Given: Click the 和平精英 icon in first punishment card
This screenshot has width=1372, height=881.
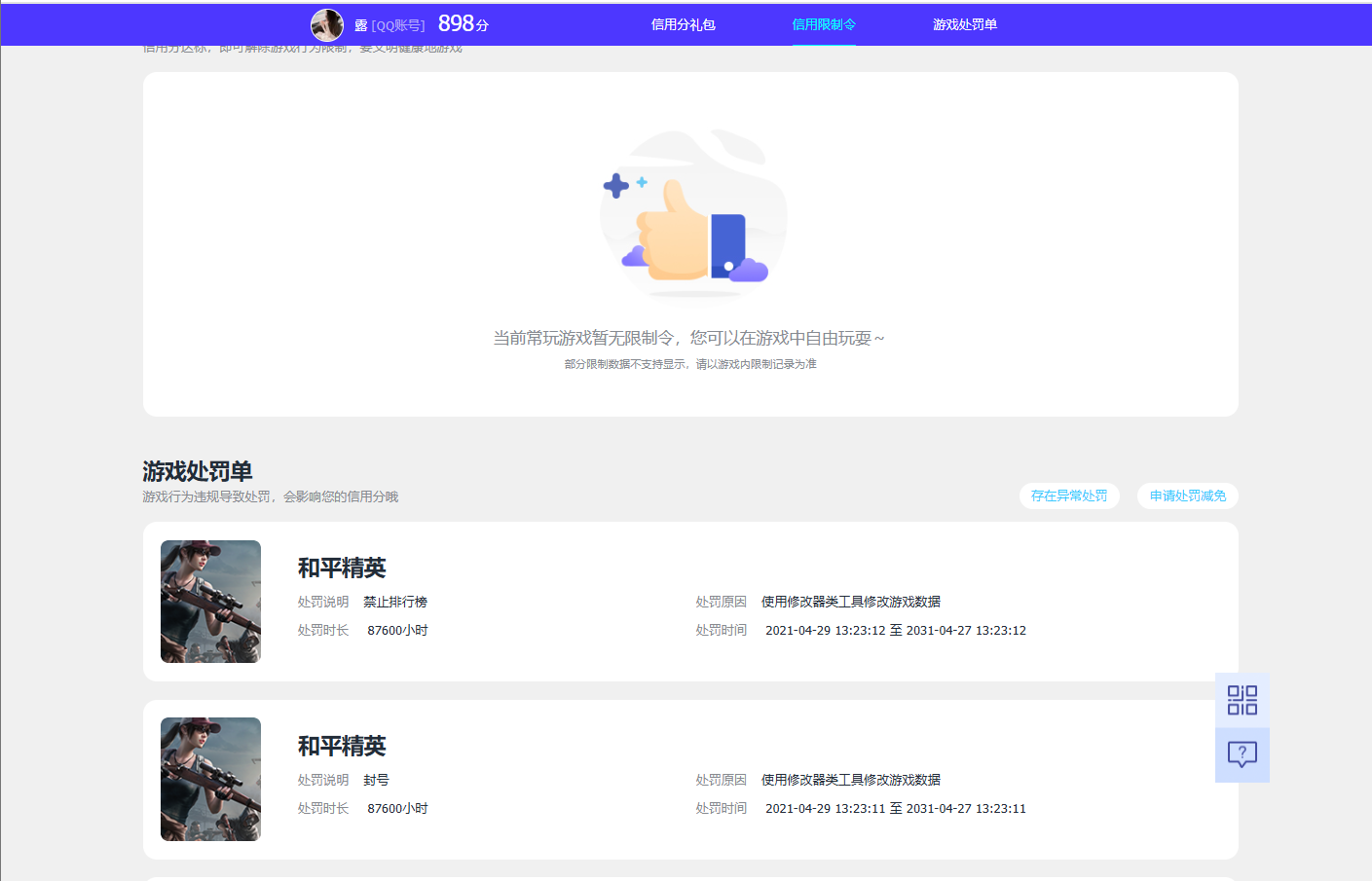Looking at the screenshot, I should coord(210,602).
